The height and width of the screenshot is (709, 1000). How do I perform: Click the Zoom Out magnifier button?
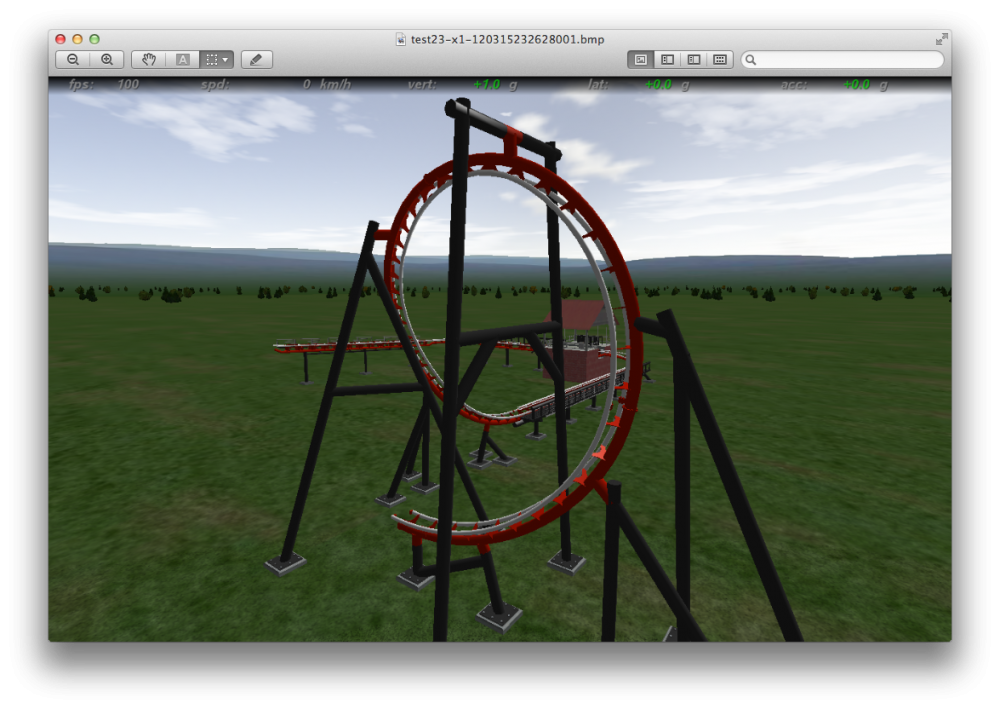point(73,60)
